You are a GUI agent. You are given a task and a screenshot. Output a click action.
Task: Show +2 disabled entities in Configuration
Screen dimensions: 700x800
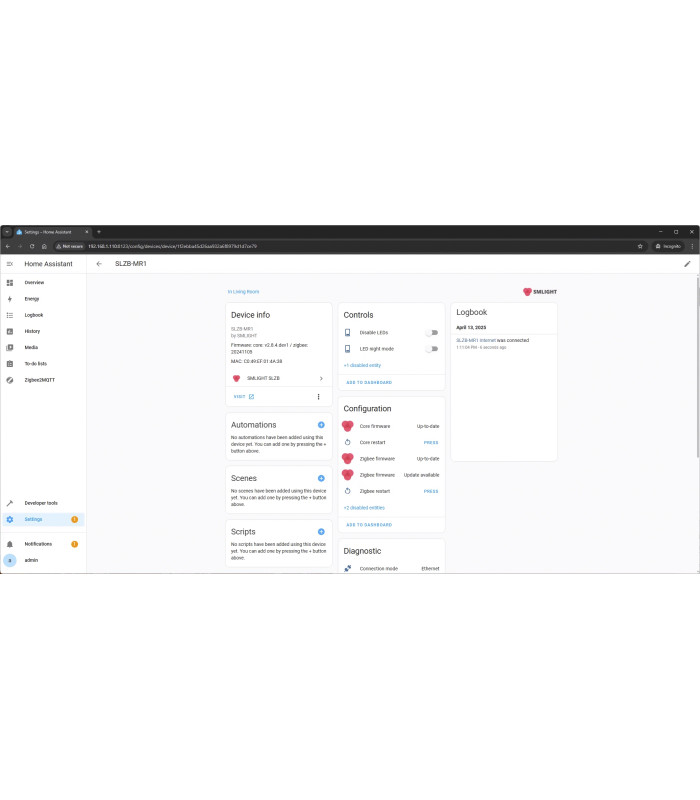click(364, 508)
